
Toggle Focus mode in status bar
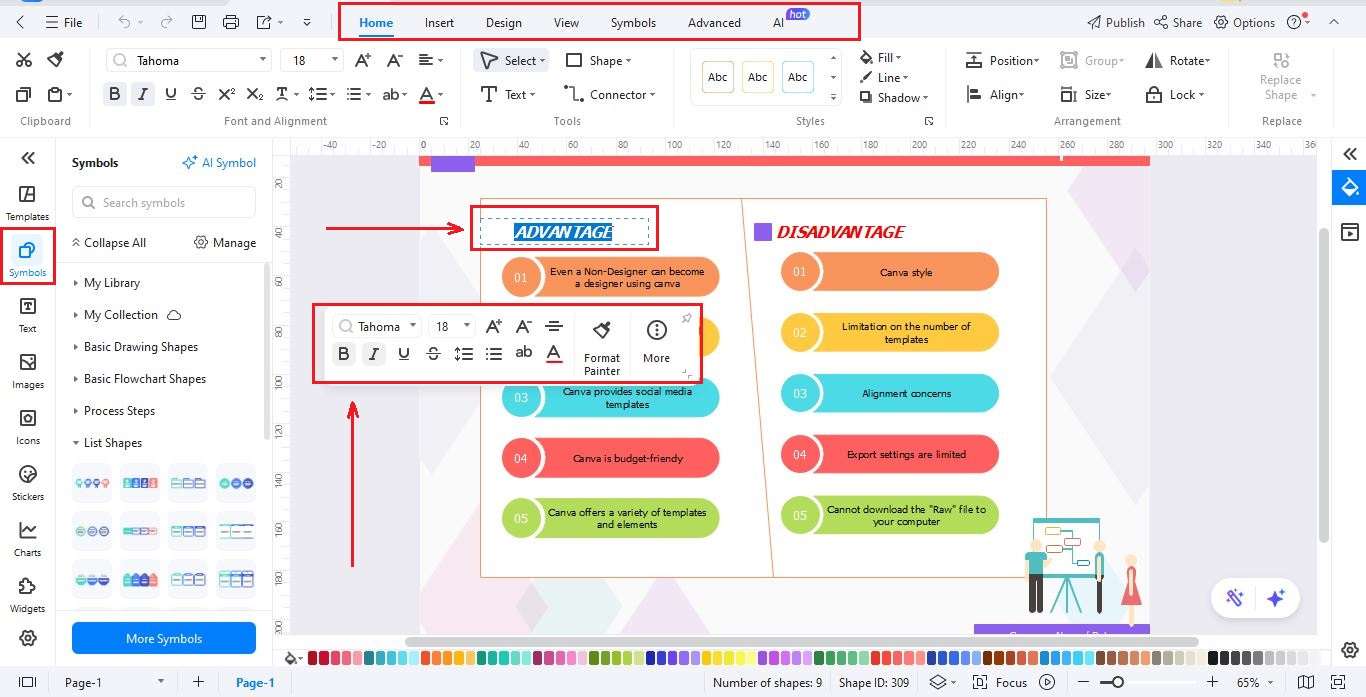click(x=1001, y=682)
